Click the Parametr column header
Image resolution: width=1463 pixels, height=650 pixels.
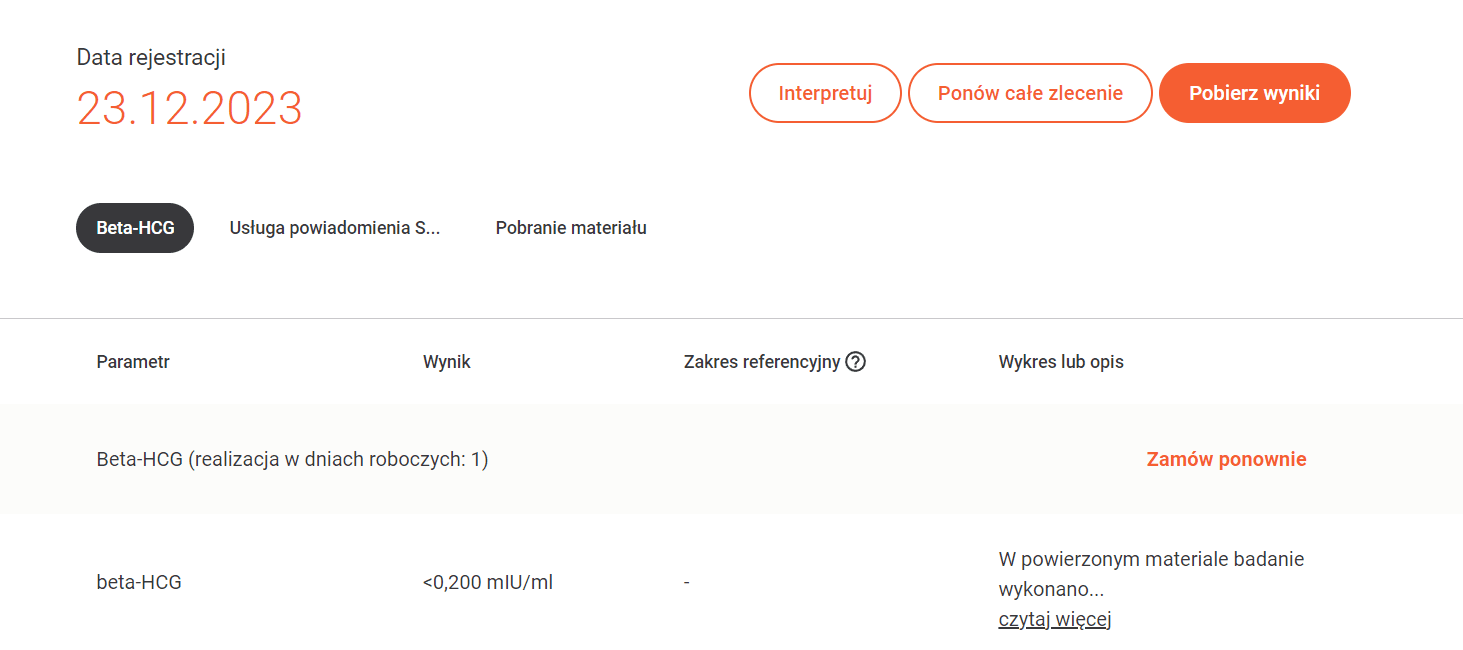click(x=133, y=362)
